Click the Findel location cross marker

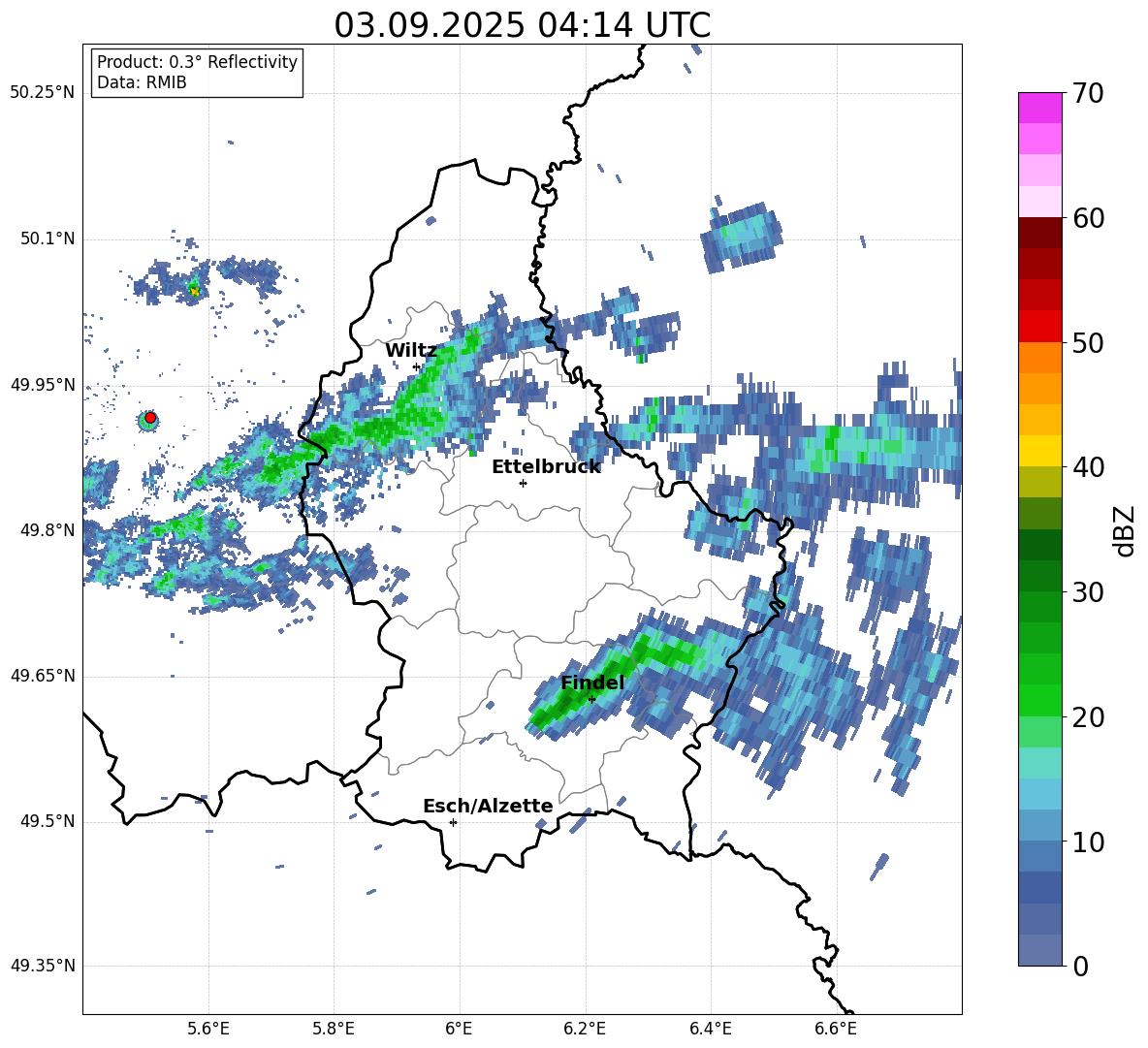pos(592,700)
